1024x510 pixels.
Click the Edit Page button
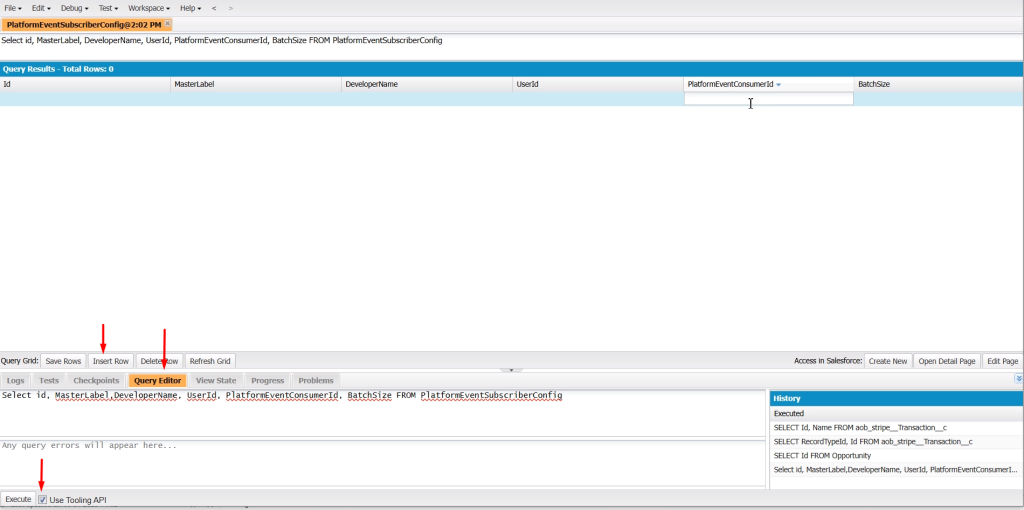(1002, 361)
